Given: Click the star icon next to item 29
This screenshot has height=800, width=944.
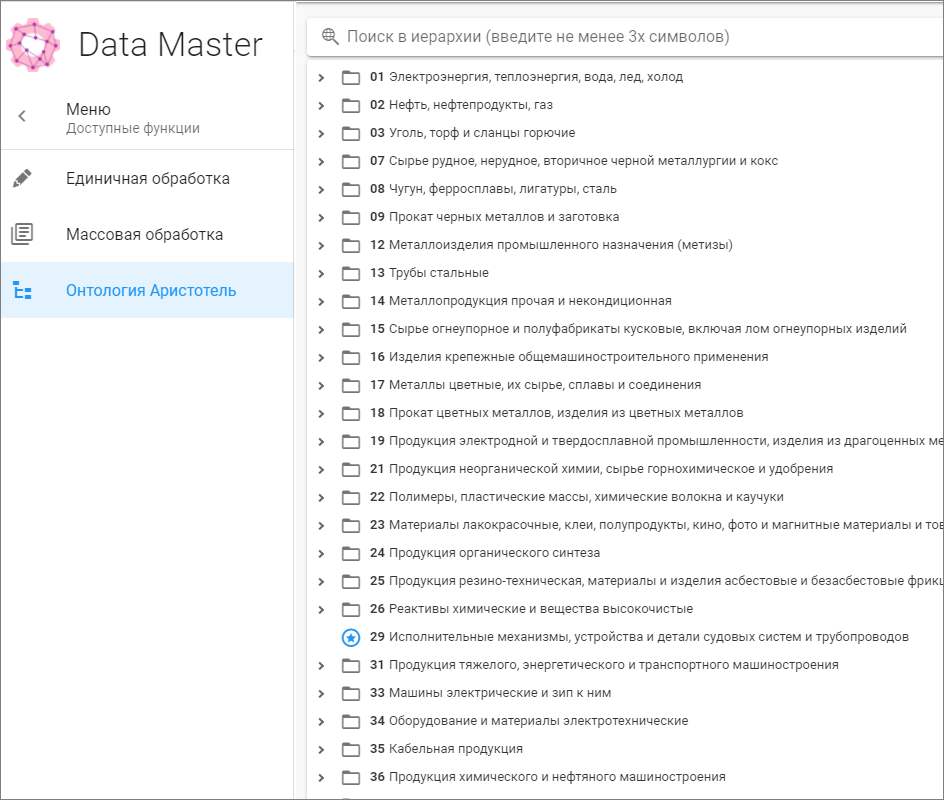Looking at the screenshot, I should [351, 637].
